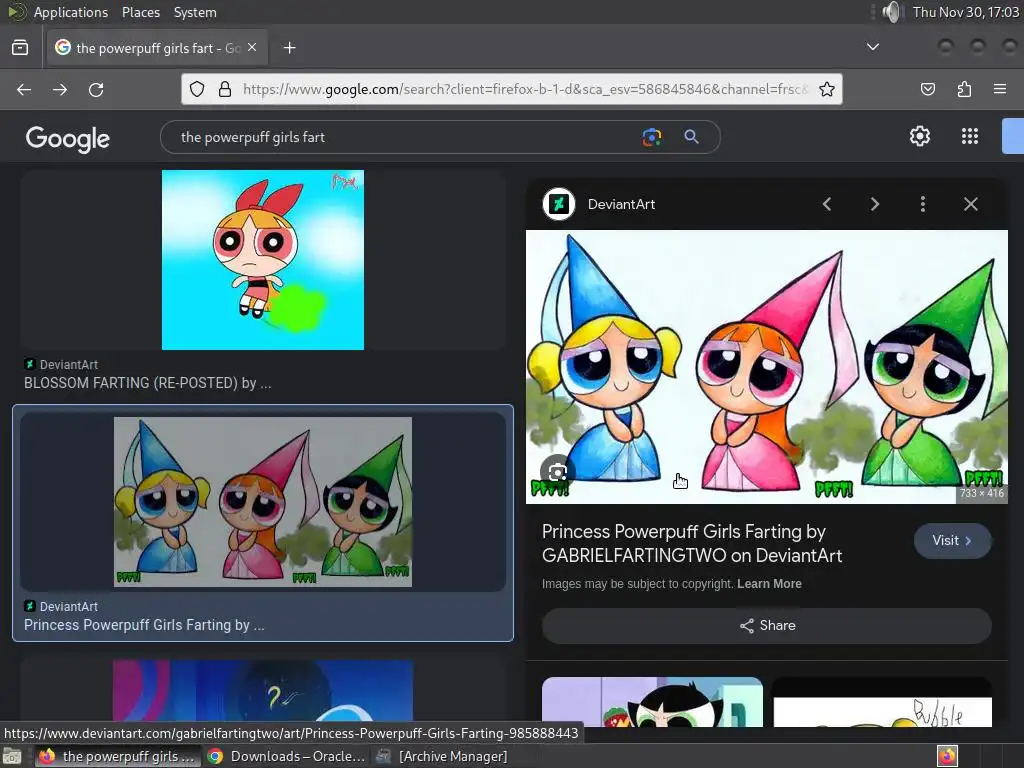Save page to Pocket
Screen dimensions: 1024x768
(x=927, y=89)
